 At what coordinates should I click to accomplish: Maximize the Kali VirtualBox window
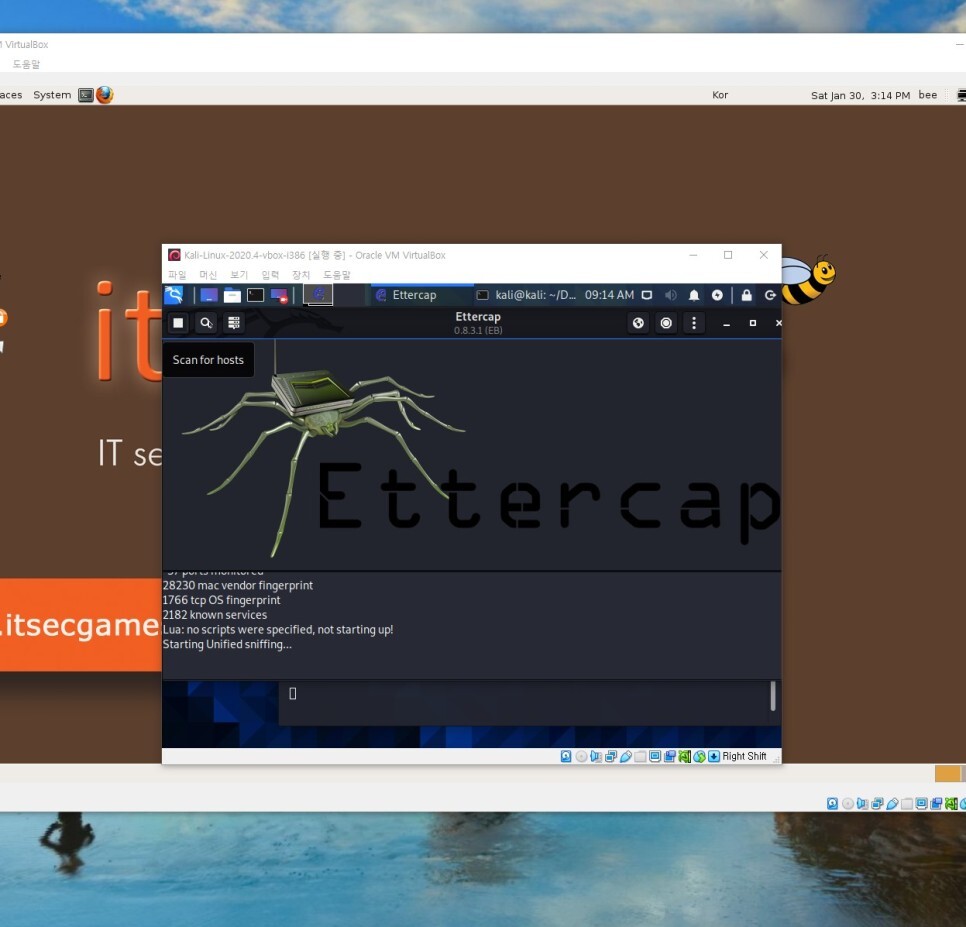728,255
